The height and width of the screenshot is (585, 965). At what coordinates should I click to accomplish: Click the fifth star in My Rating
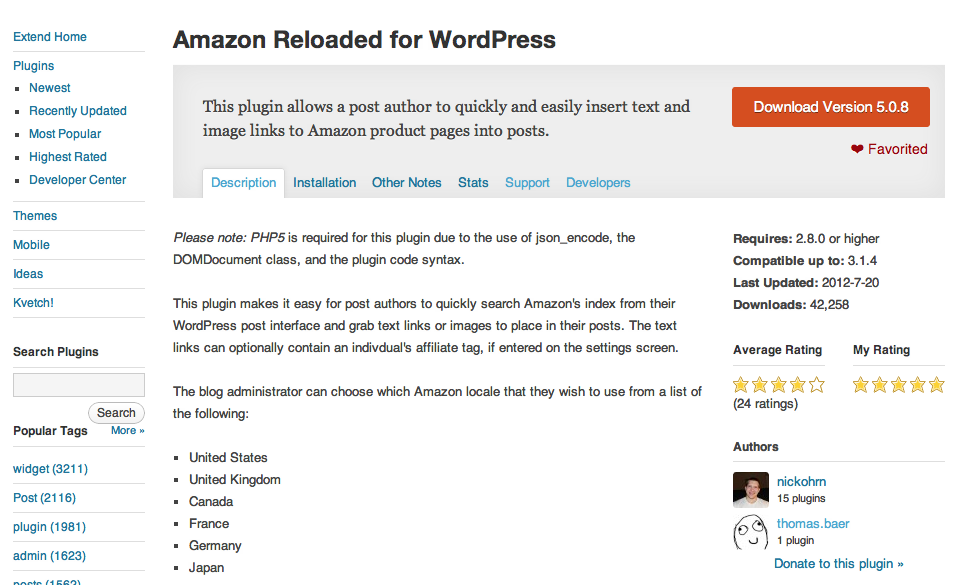936,385
